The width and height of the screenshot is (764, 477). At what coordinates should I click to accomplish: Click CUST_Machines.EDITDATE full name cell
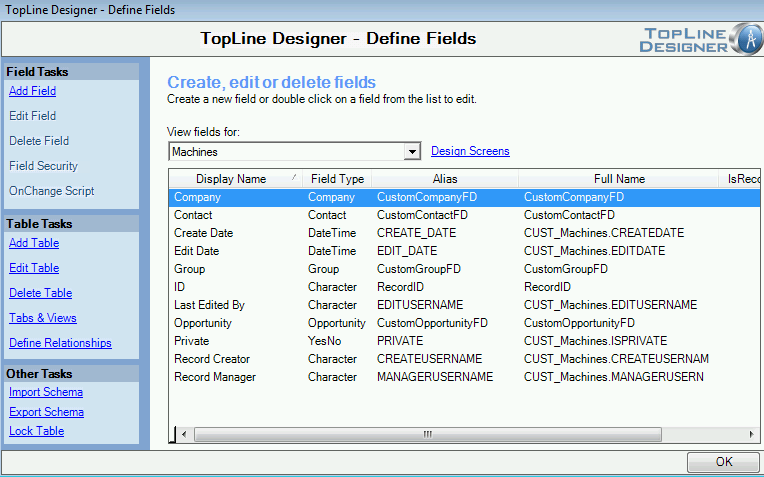[x=594, y=251]
